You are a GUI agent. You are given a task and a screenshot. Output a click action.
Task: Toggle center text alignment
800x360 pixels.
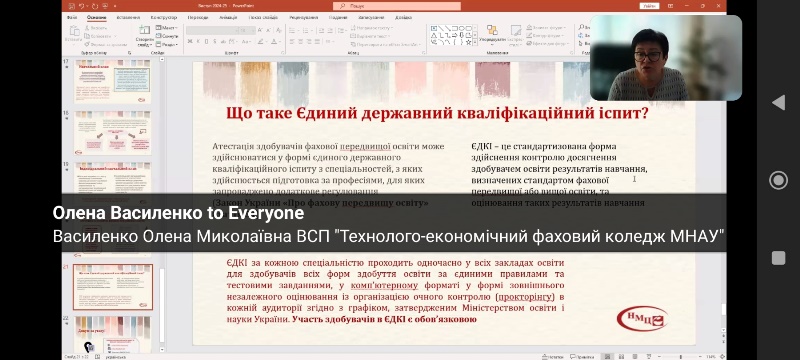tap(301, 41)
